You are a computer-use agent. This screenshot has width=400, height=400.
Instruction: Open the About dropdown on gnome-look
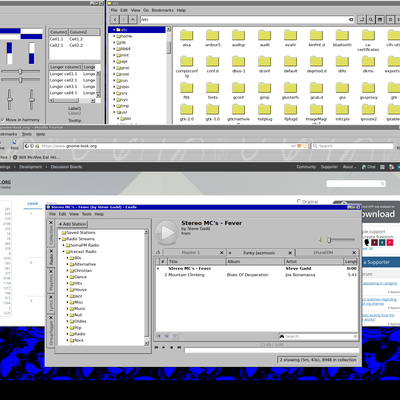coord(349,167)
